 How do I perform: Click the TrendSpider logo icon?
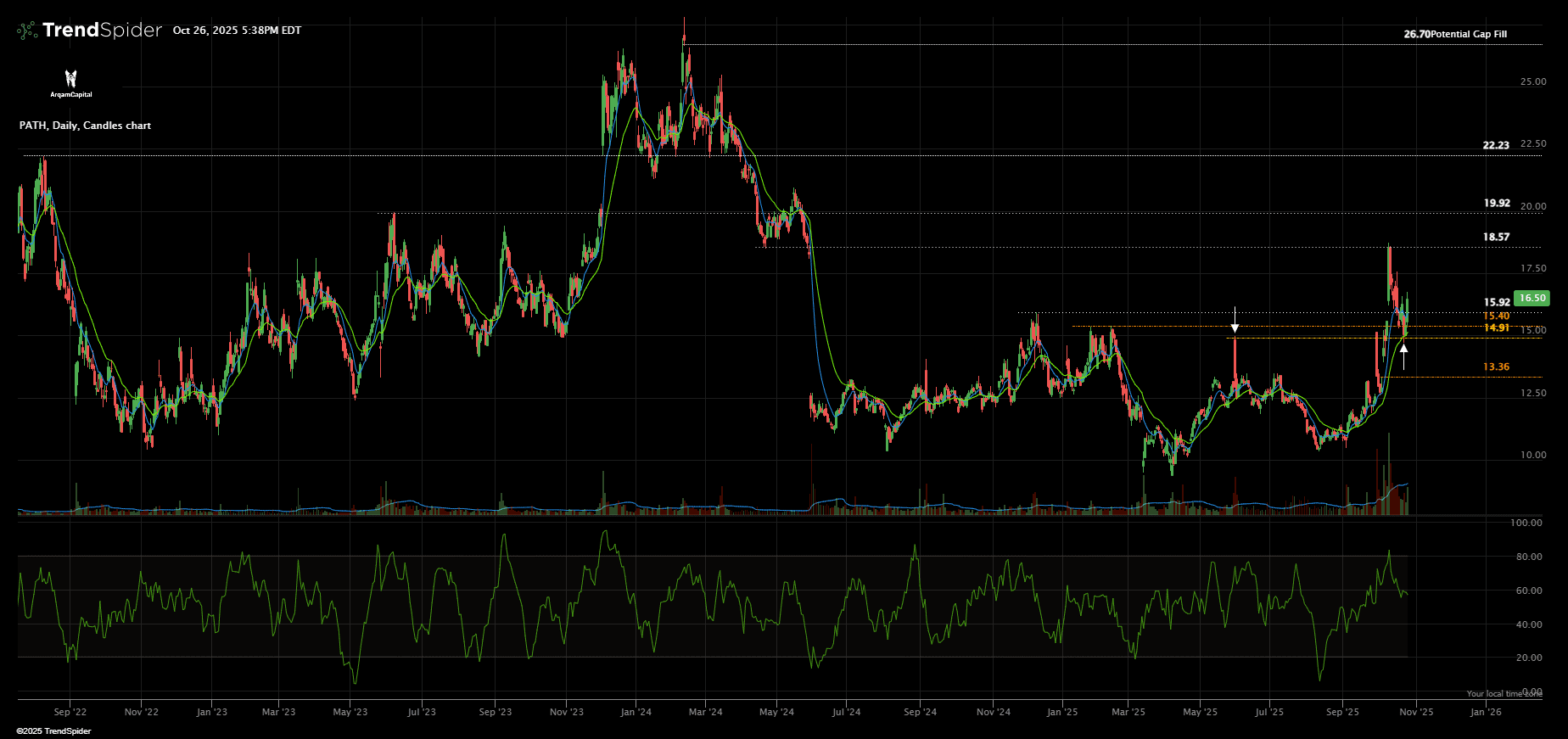click(27, 31)
